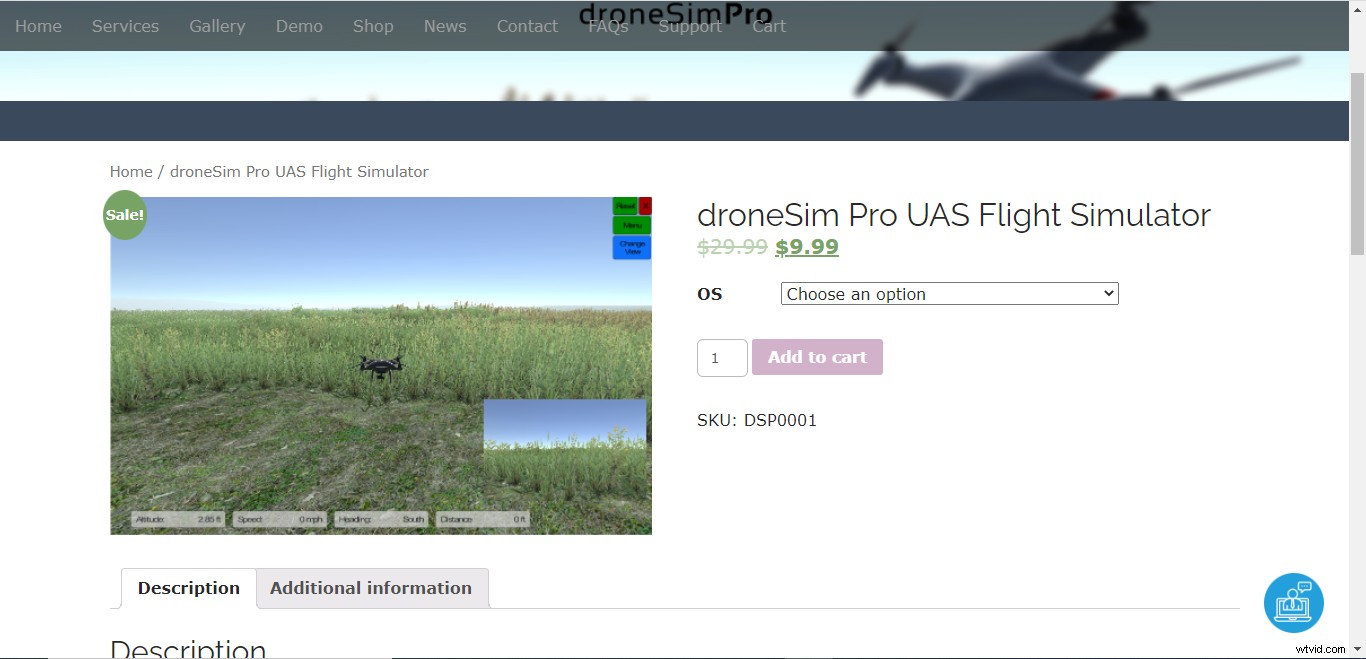The width and height of the screenshot is (1366, 659).
Task: View the Cart from the top menu
Action: pyautogui.click(x=768, y=26)
